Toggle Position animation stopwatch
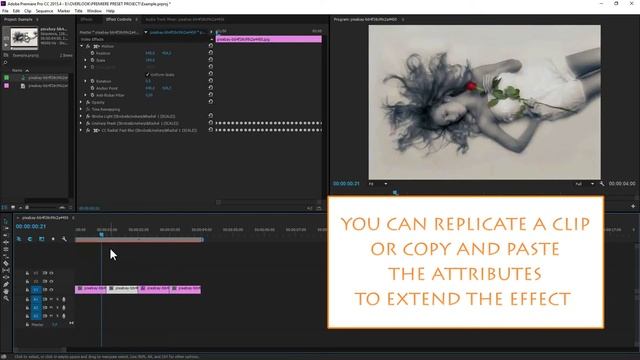640x360 pixels. click(93, 53)
